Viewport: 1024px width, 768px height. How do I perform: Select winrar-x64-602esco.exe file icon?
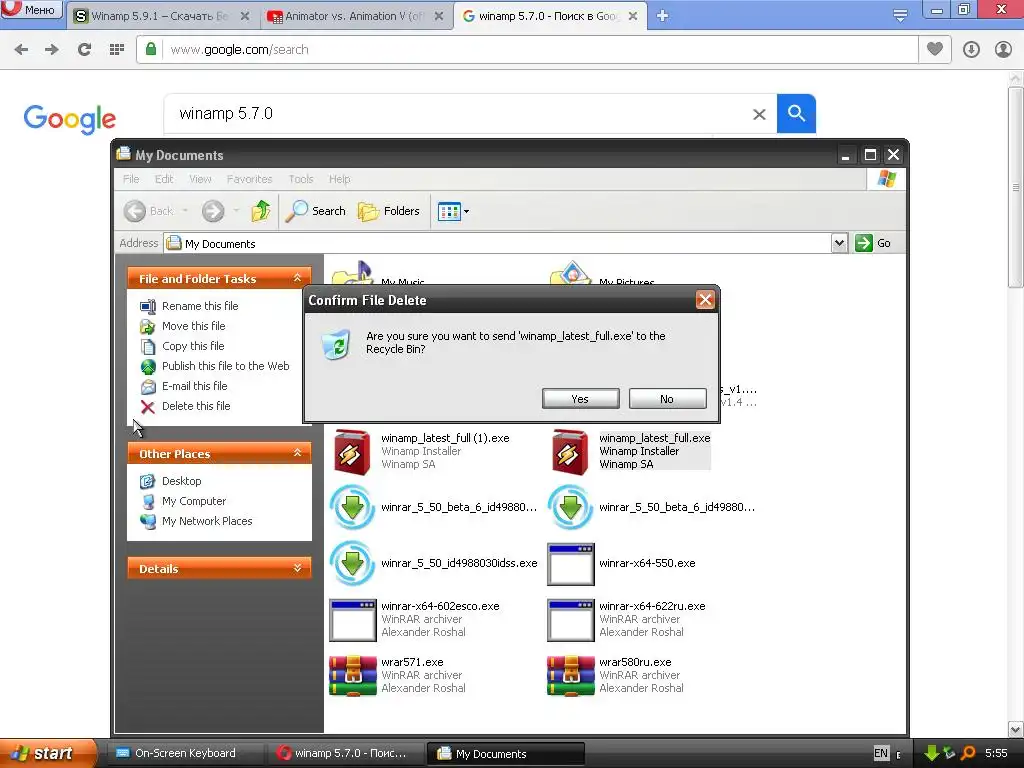click(x=353, y=619)
